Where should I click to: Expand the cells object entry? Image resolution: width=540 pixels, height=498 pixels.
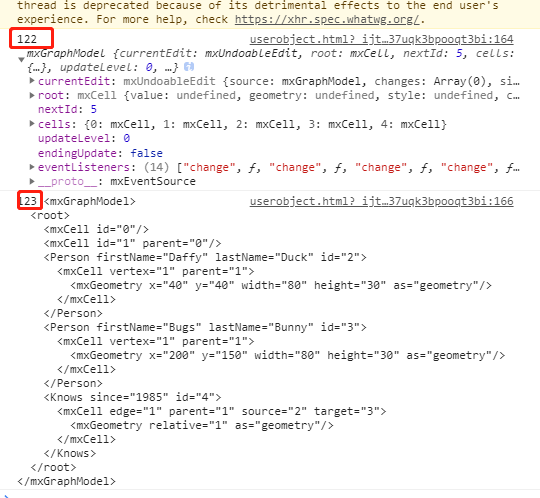tap(32, 124)
